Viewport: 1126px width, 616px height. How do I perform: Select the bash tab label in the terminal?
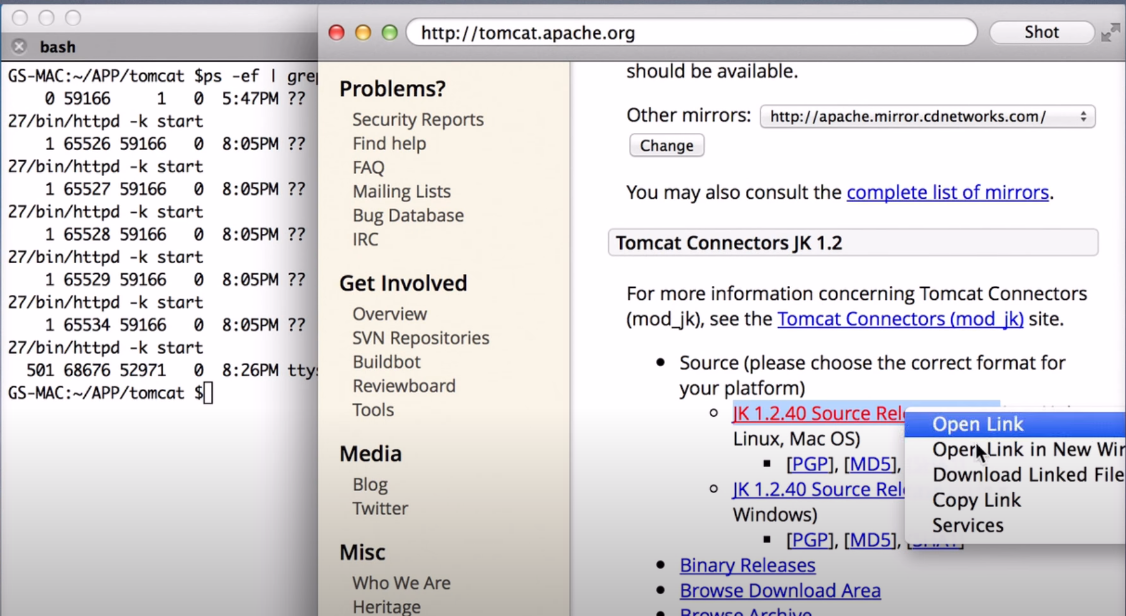tap(57, 47)
